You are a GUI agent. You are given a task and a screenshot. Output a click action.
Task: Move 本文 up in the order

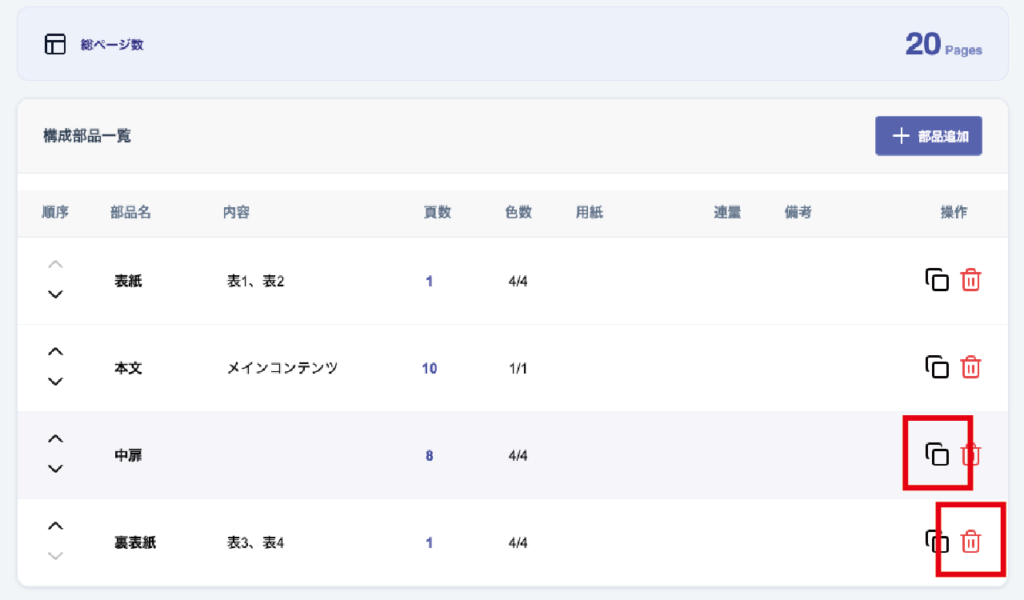tap(56, 352)
